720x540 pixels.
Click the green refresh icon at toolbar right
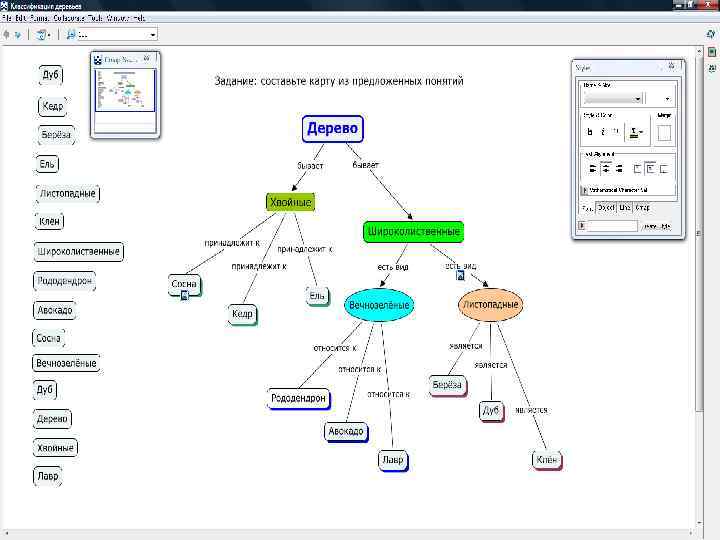tap(711, 34)
